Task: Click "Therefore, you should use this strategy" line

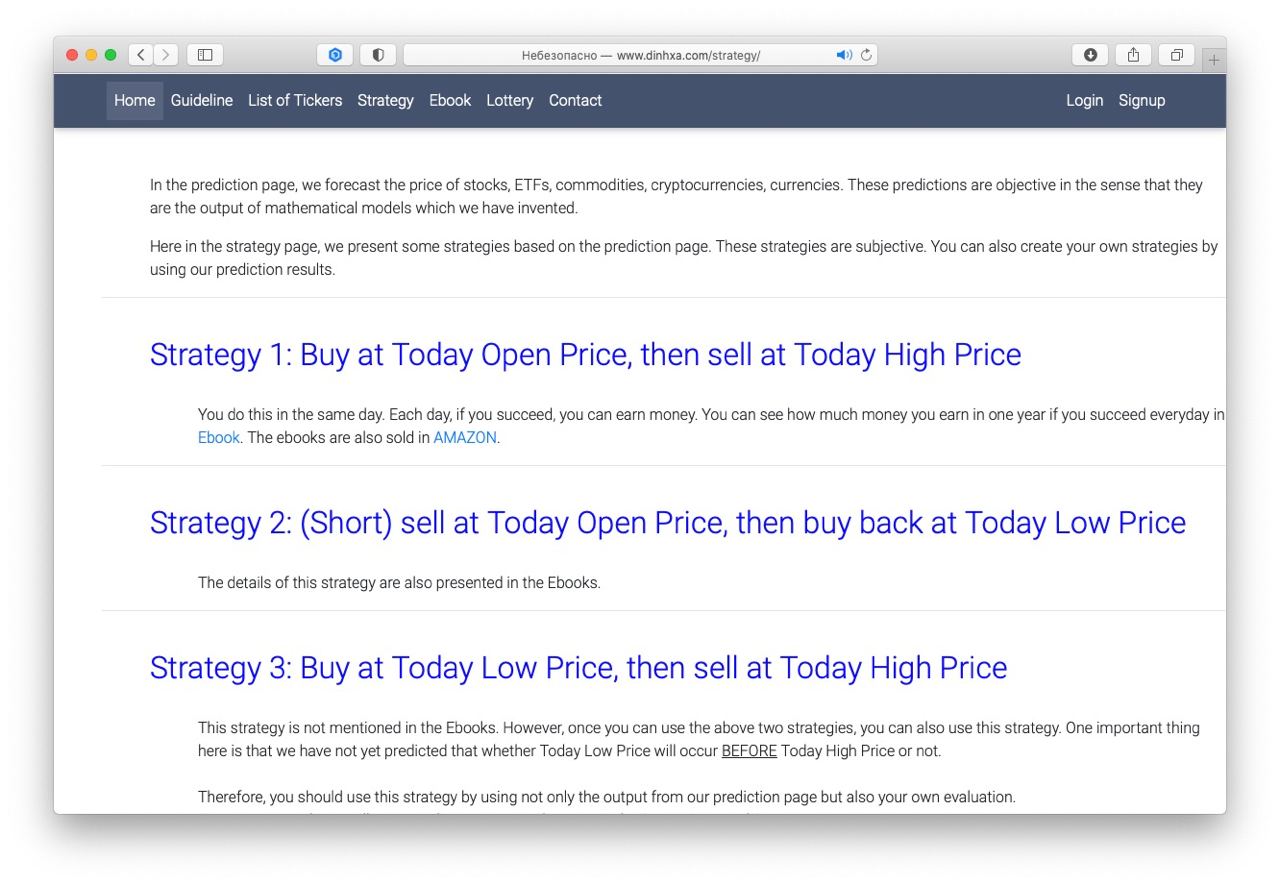Action: (x=606, y=797)
